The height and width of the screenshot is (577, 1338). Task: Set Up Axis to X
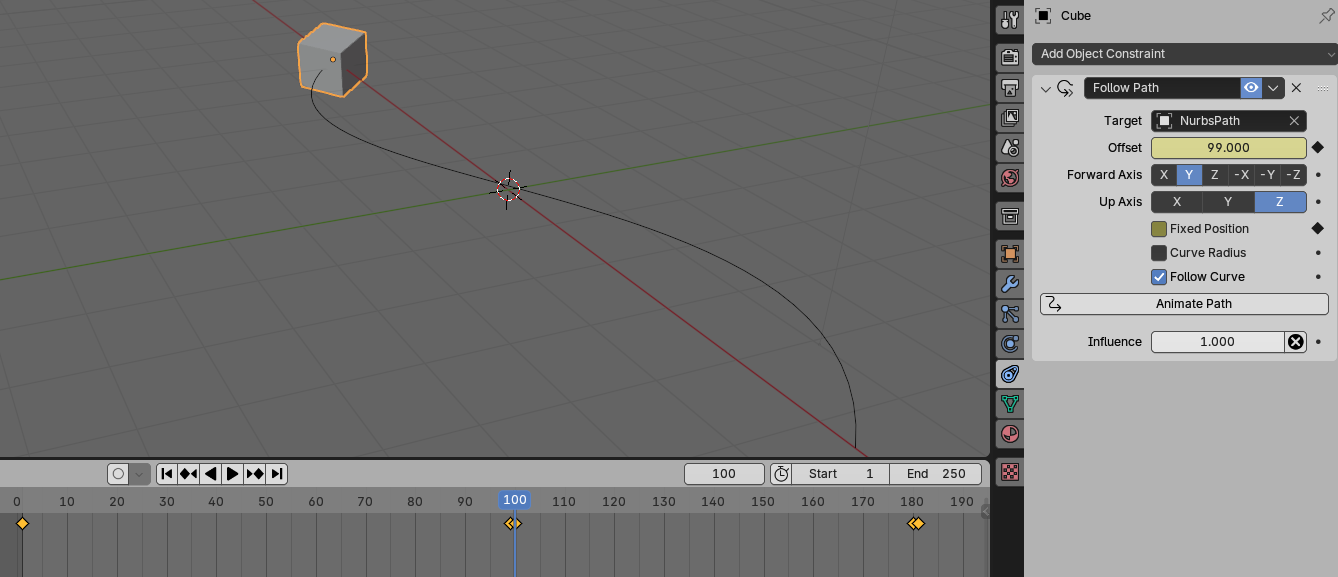point(1177,202)
